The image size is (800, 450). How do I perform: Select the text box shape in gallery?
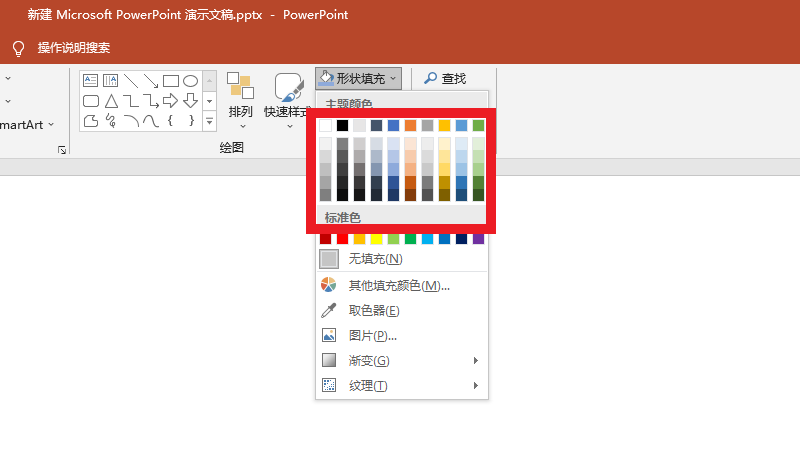90,81
